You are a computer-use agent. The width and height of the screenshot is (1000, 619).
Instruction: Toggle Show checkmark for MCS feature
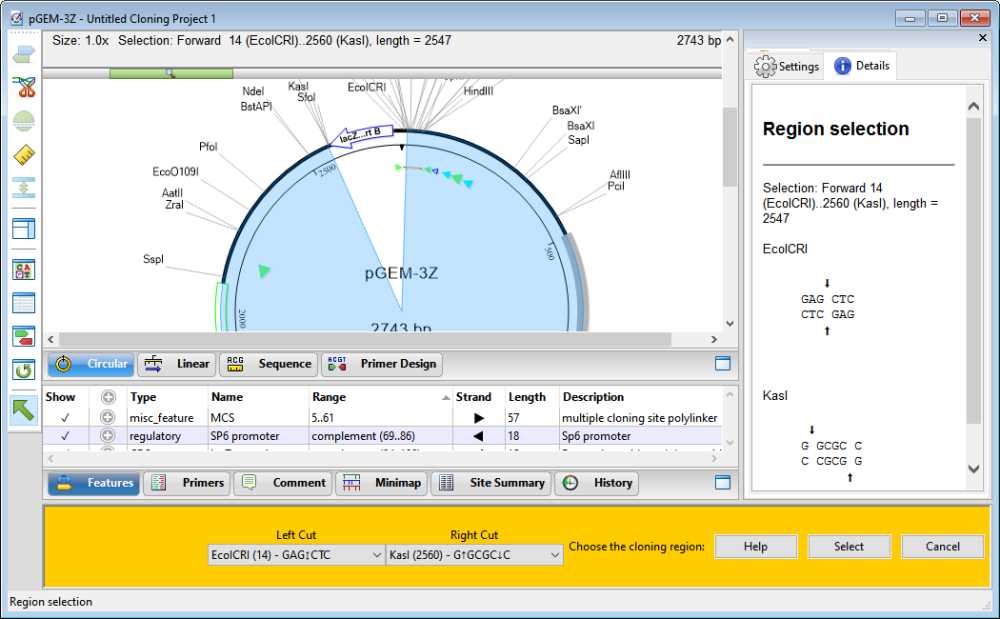click(65, 417)
